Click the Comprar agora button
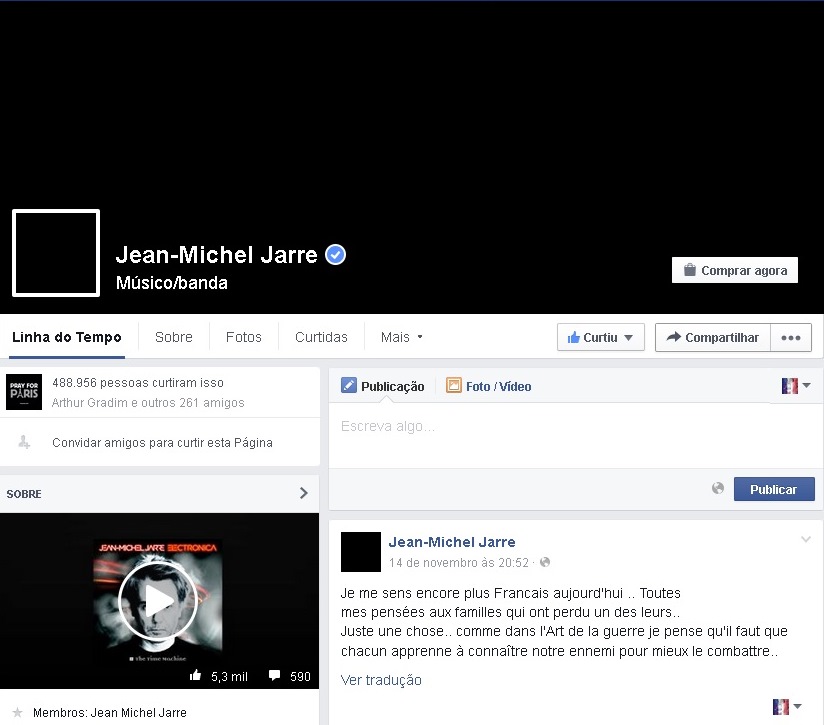 [x=735, y=270]
